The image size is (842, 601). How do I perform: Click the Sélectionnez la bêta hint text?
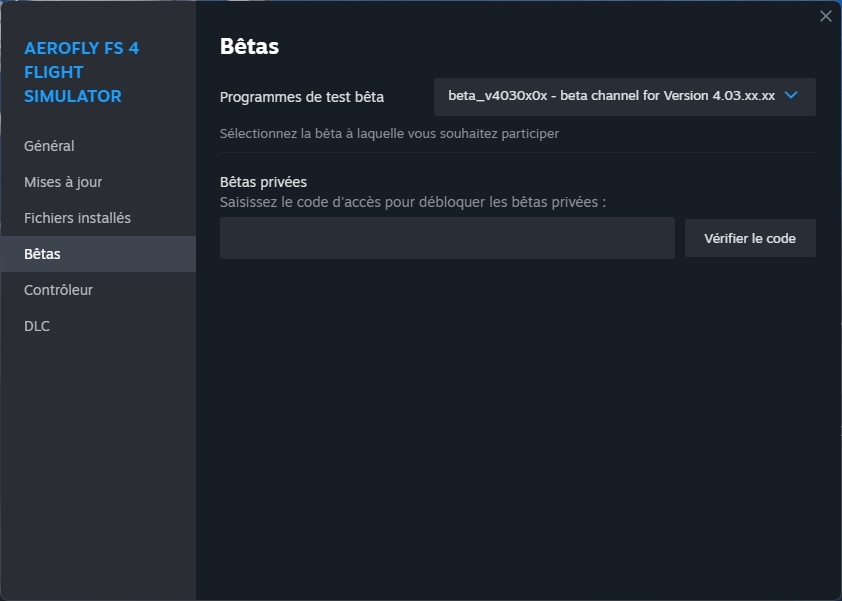tap(389, 133)
